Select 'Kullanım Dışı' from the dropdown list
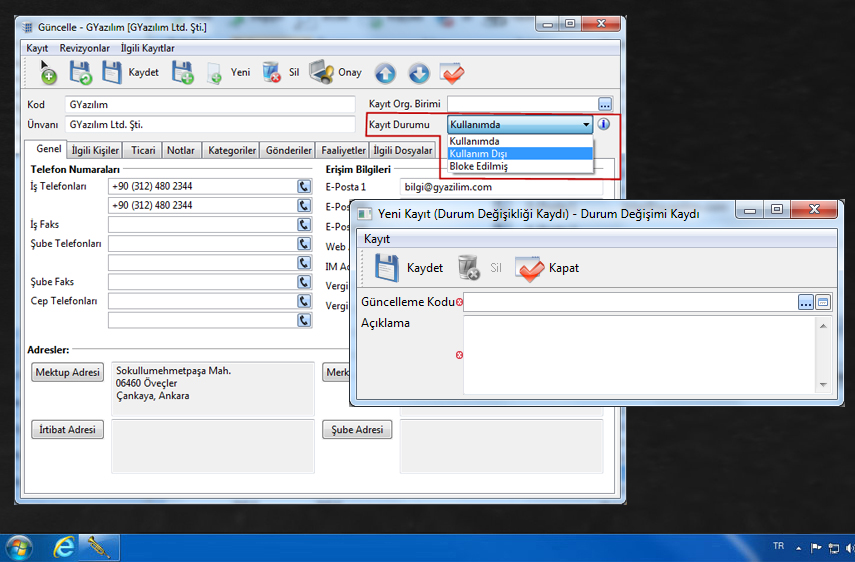The image size is (855, 562). coord(478,154)
